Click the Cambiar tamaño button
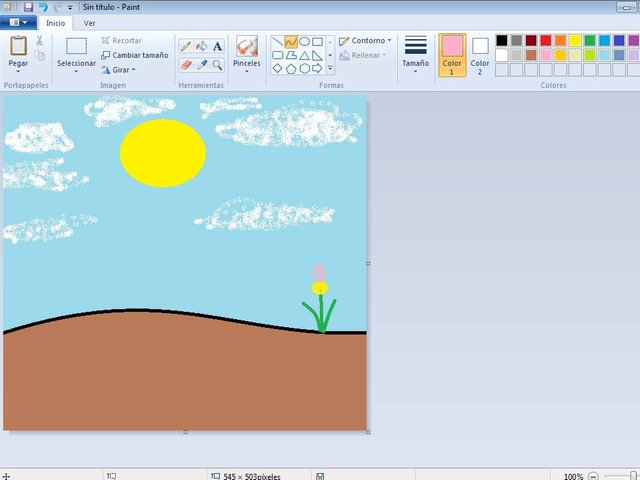640x480 pixels. coord(135,55)
